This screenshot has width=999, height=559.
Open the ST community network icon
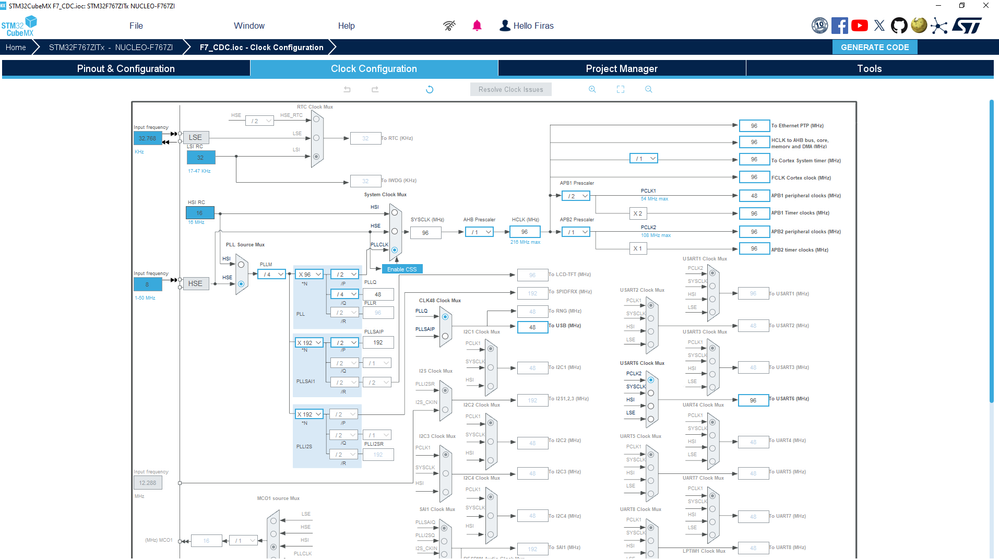[x=938, y=25]
